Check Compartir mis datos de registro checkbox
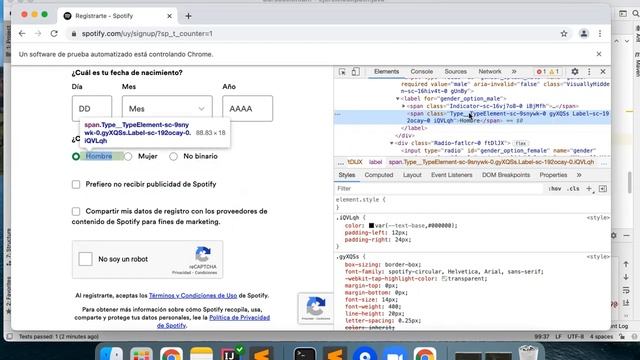 coord(76,211)
